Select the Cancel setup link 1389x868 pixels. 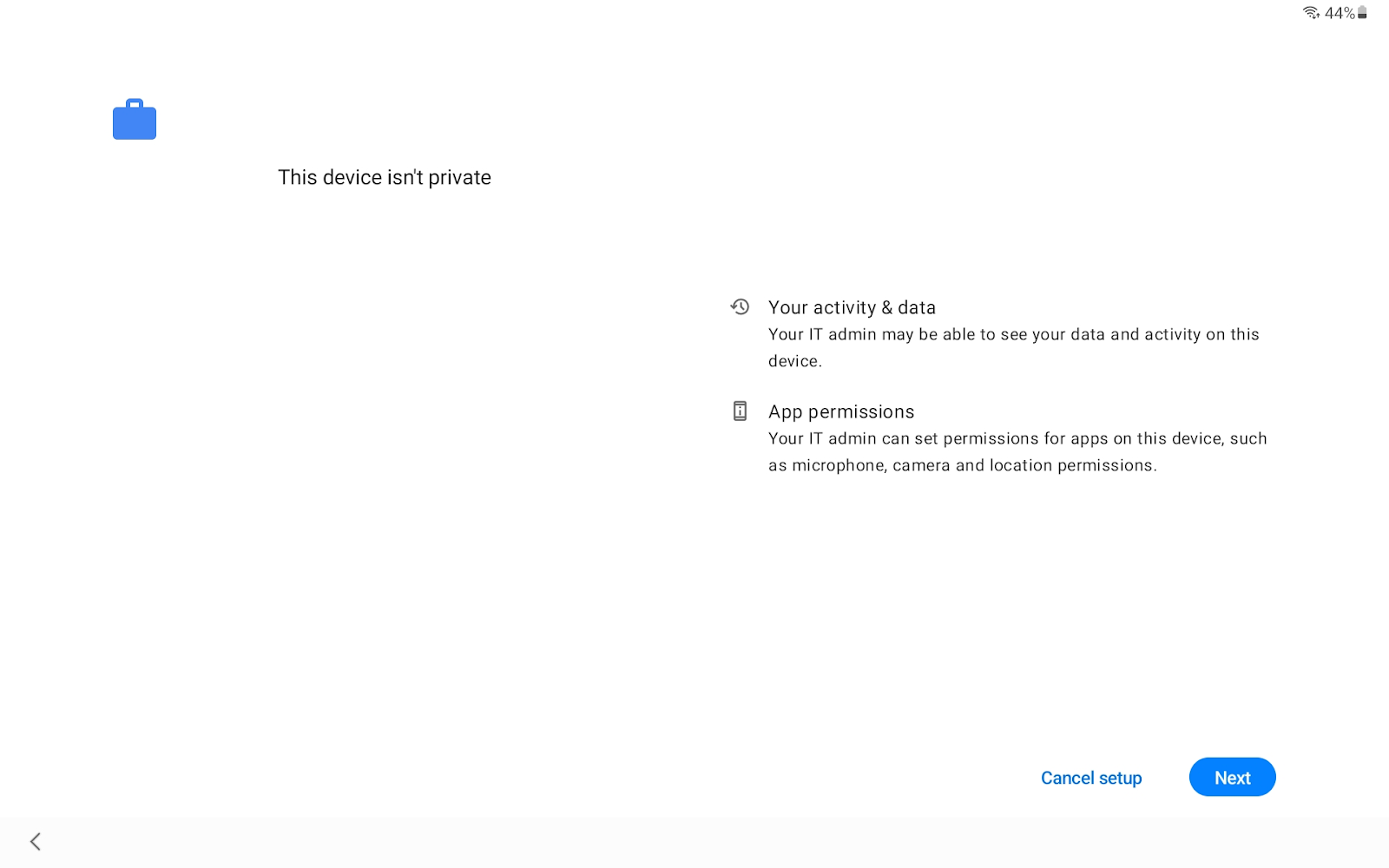click(x=1091, y=778)
